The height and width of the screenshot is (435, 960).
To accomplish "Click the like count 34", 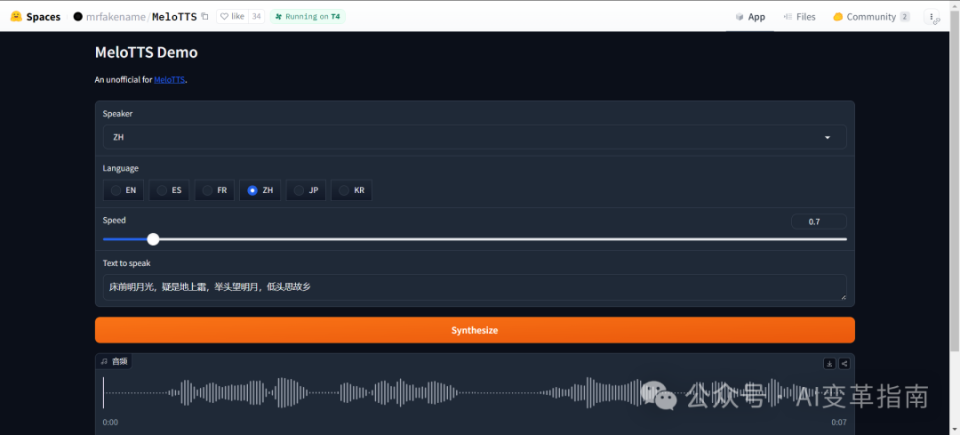I will pyautogui.click(x=257, y=17).
